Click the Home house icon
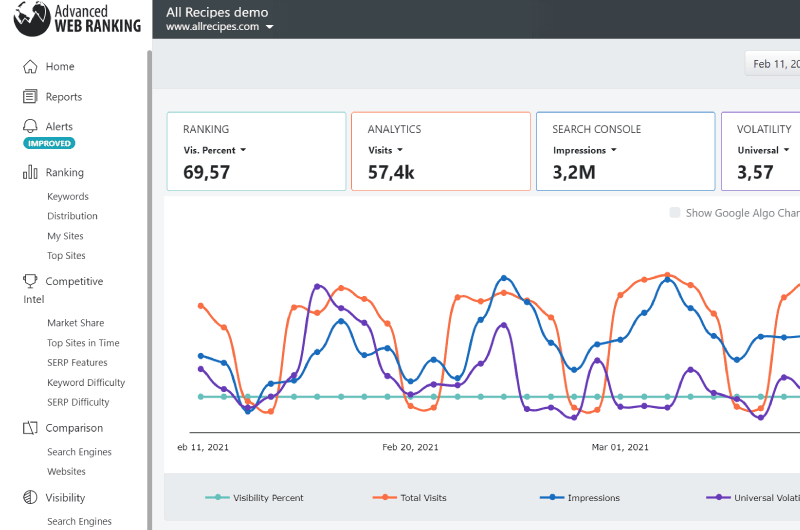This screenshot has width=800, height=530. (30, 66)
